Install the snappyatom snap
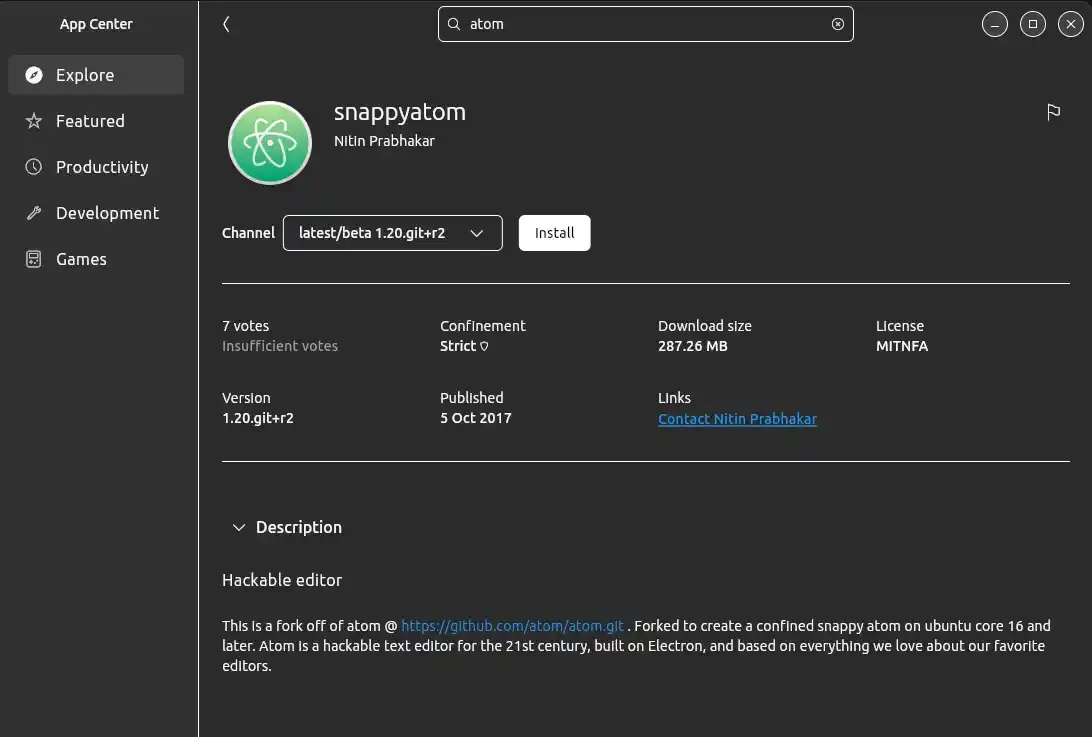The height and width of the screenshot is (737, 1092). click(554, 233)
